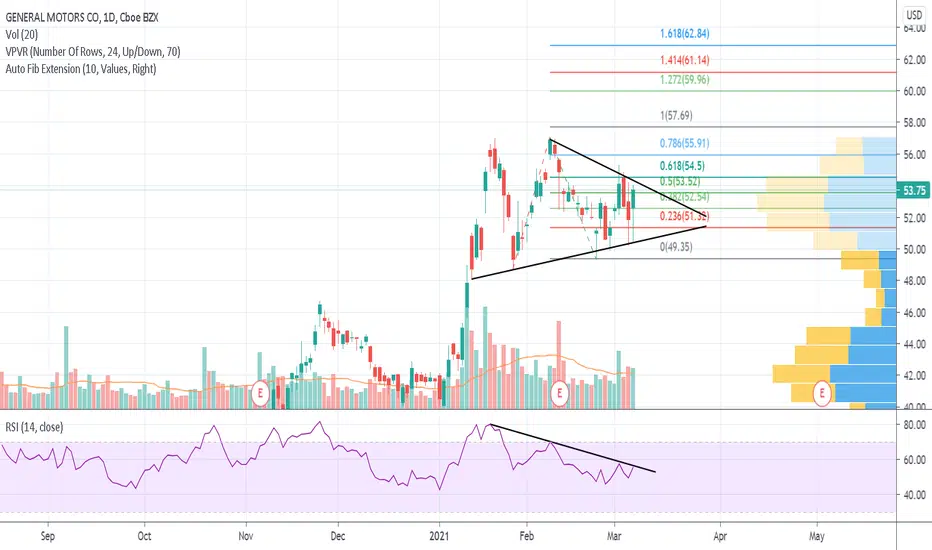This screenshot has width=932, height=550.
Task: Click the Oct label on time axis
Action: coord(144,536)
